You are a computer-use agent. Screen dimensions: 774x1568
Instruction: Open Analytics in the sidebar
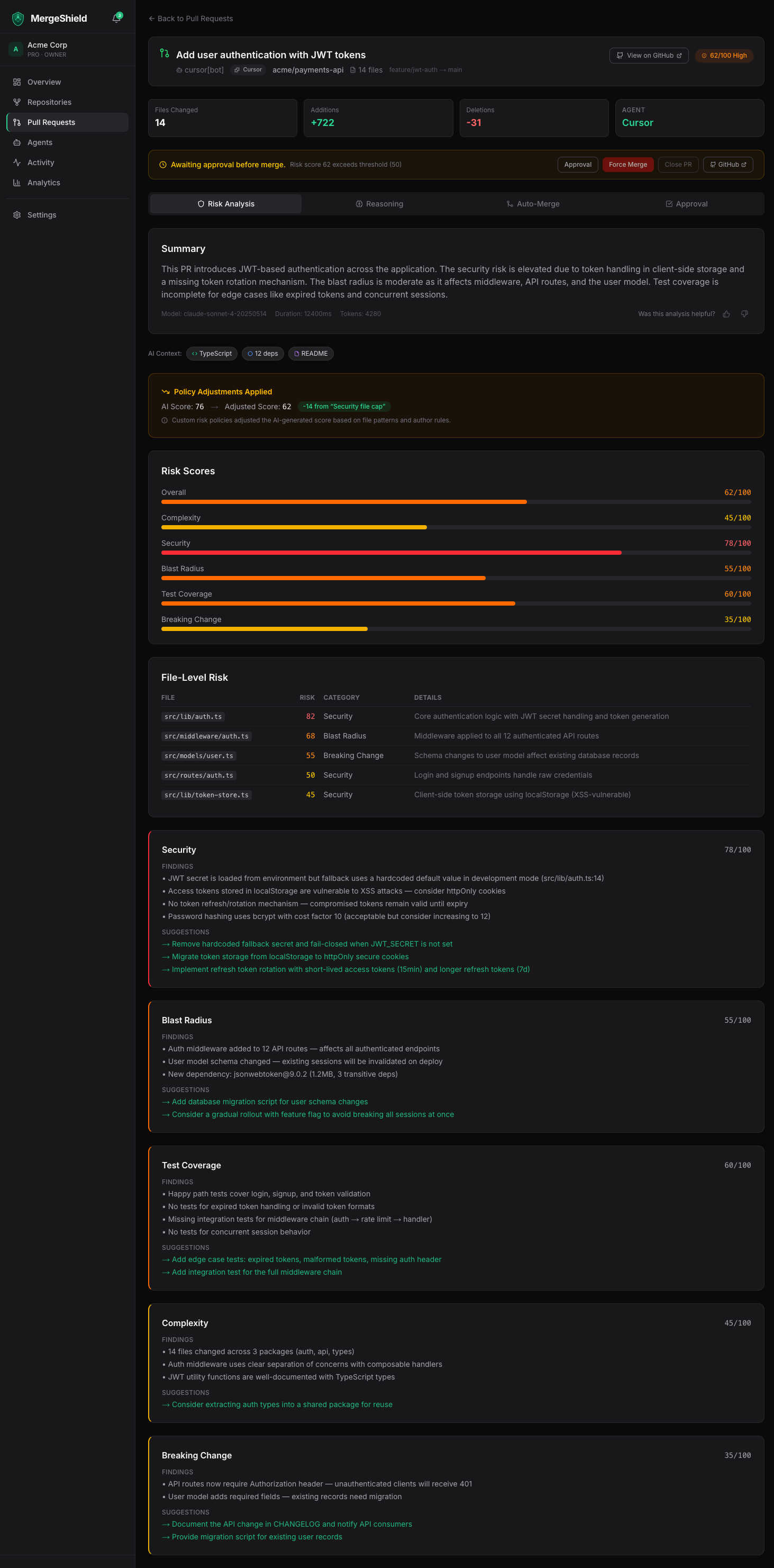(x=43, y=183)
